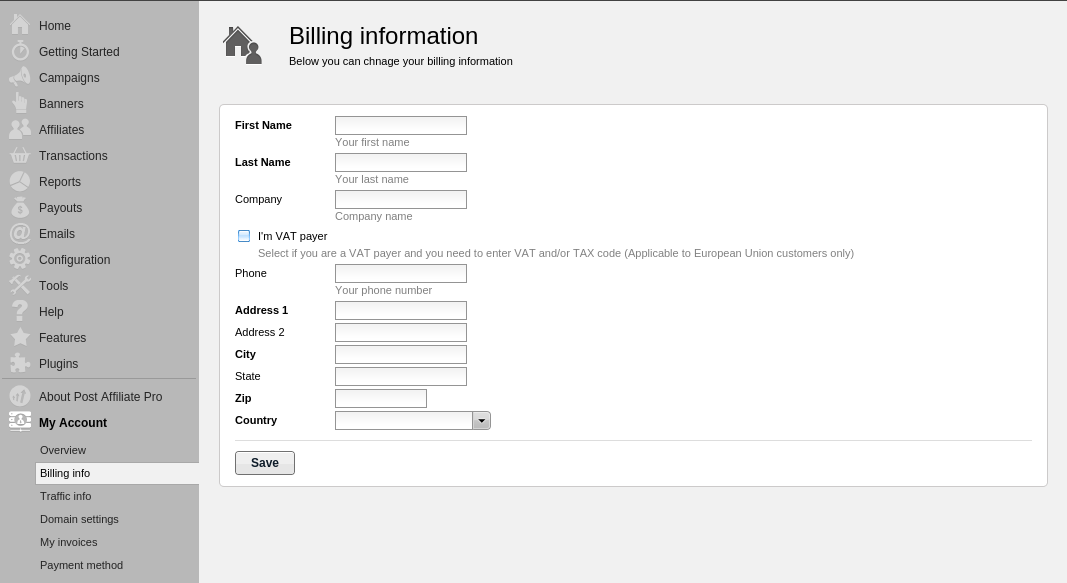Open Affiliates using the people icon
Viewport: 1067px width, 583px height.
(x=20, y=129)
